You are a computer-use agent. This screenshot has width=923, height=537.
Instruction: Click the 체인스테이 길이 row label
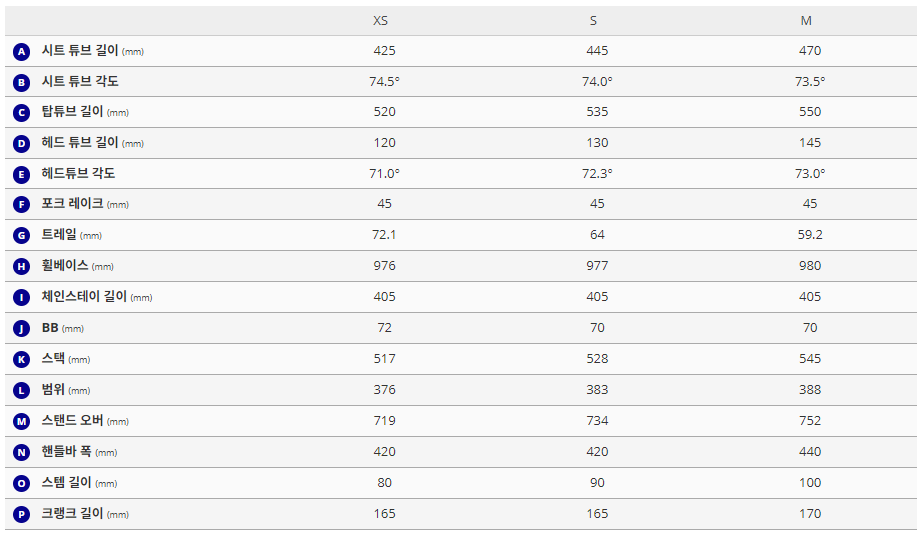pyautogui.click(x=85, y=297)
